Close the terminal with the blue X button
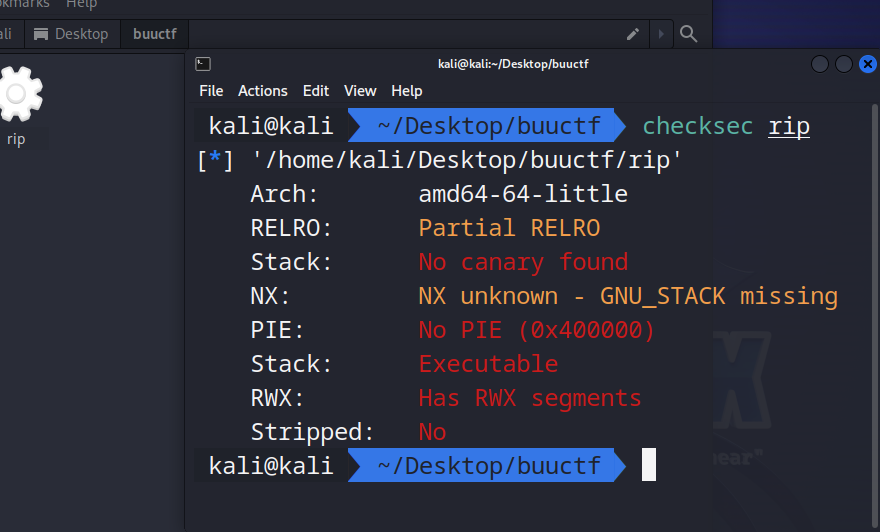 tap(867, 64)
